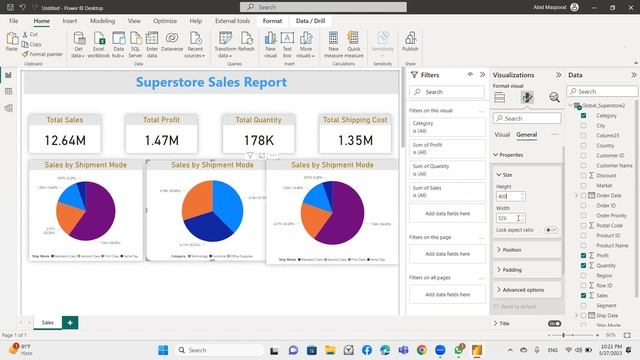Switch to Model view in left sidebar
Viewport: 640px width, 360px height.
pos(9,108)
